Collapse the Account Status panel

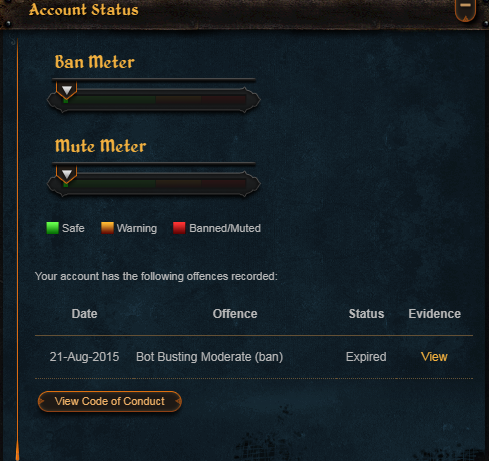point(465,10)
